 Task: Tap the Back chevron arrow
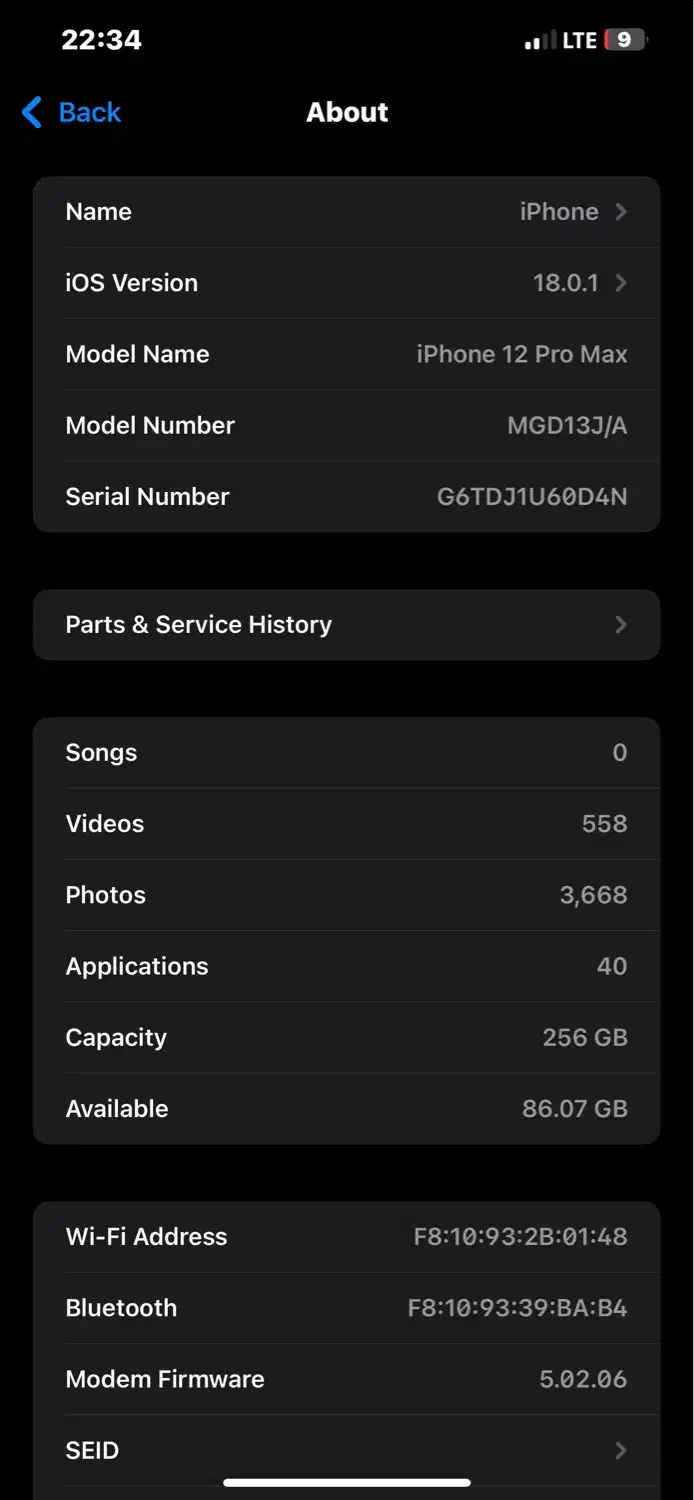(32, 112)
